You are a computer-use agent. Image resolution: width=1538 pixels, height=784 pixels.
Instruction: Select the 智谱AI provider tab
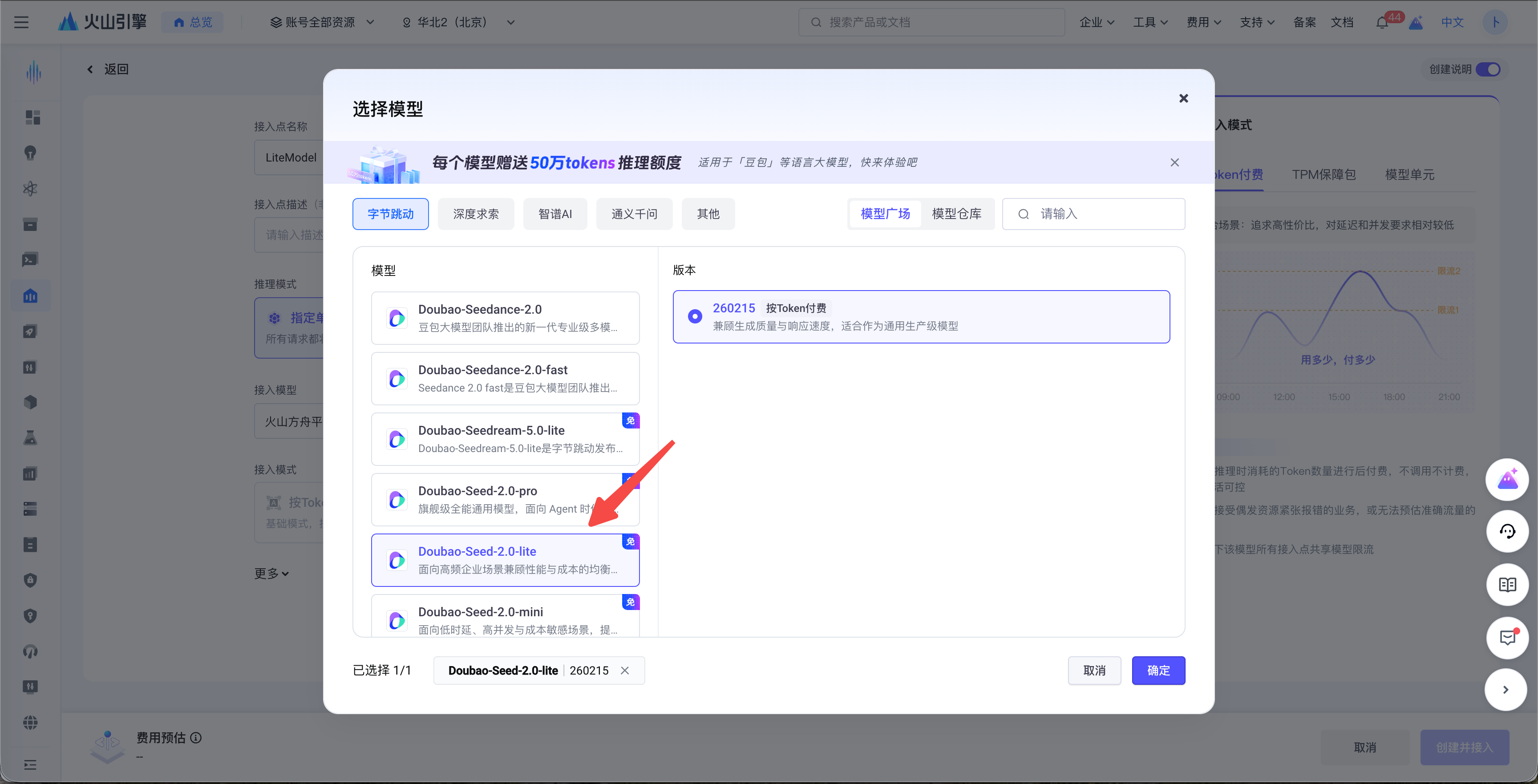coord(555,214)
